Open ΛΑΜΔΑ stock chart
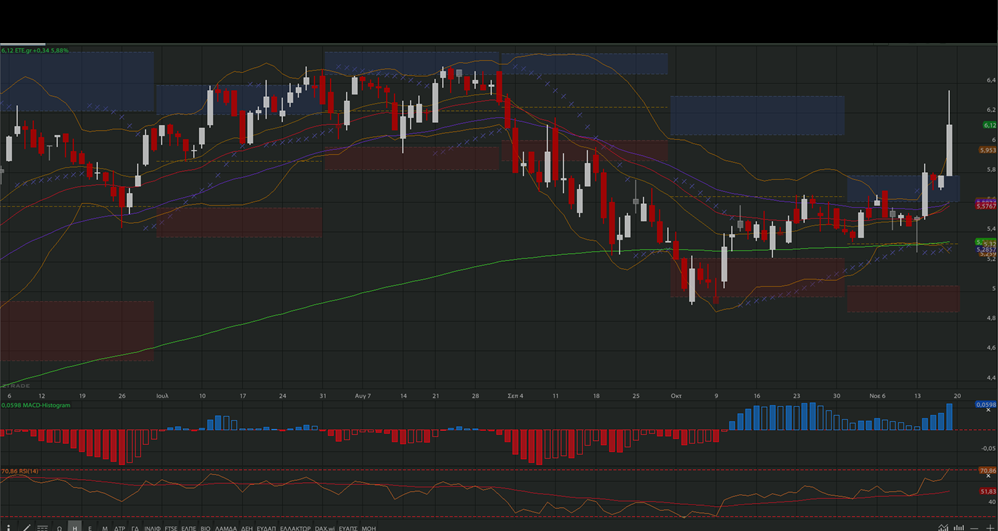The image size is (998, 531). pos(226,528)
